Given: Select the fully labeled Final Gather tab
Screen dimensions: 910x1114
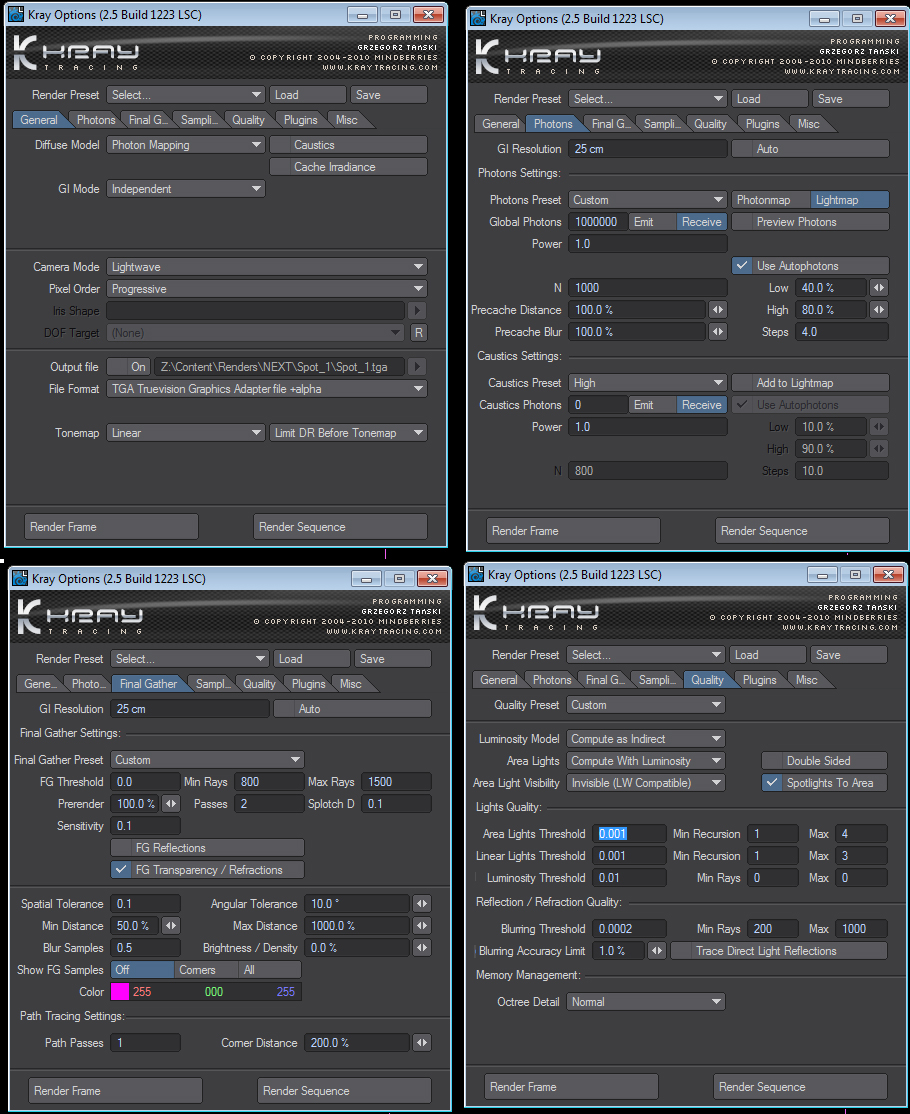Looking at the screenshot, I should [147, 684].
